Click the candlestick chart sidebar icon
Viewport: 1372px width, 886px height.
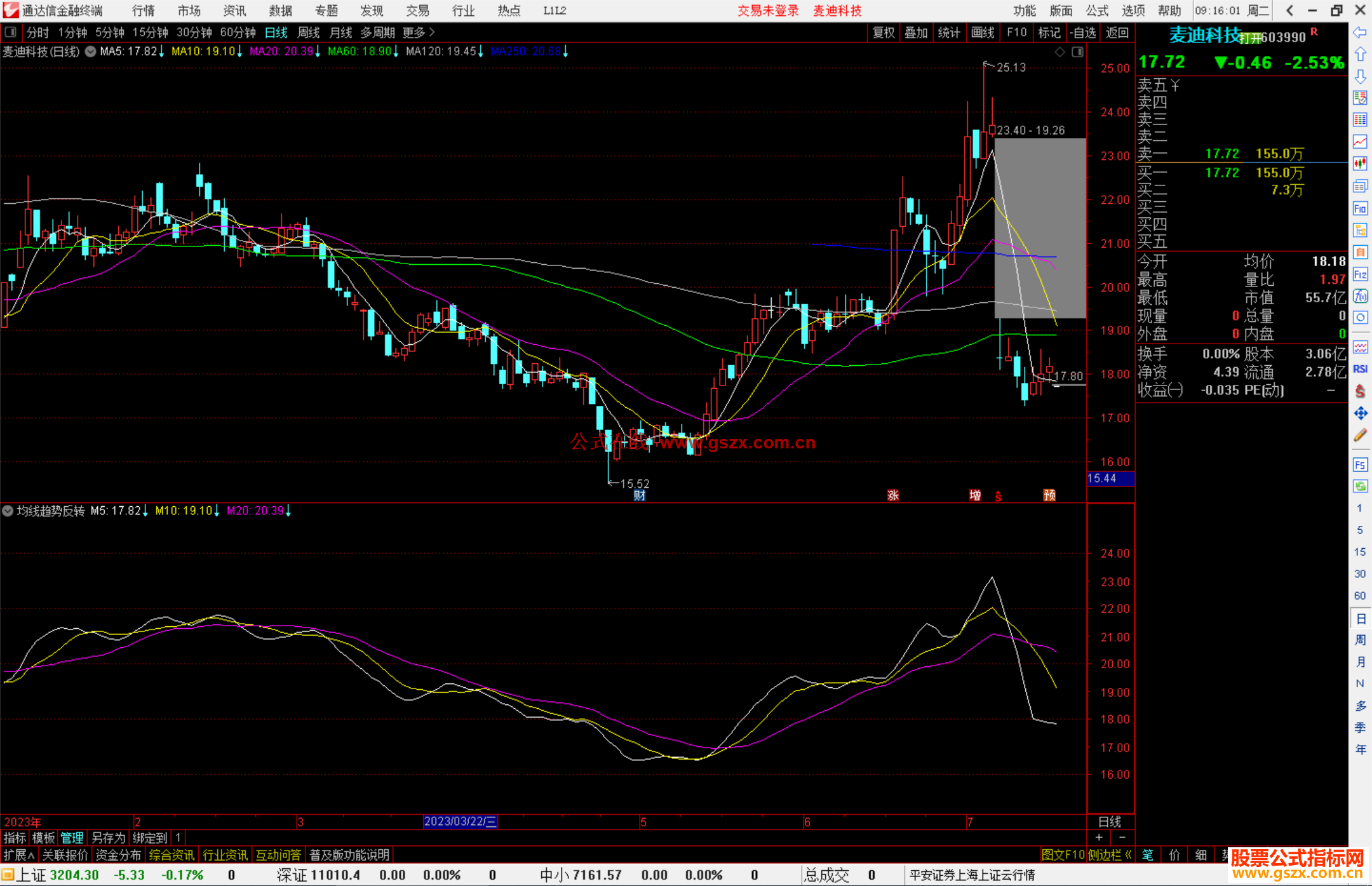(x=1360, y=164)
